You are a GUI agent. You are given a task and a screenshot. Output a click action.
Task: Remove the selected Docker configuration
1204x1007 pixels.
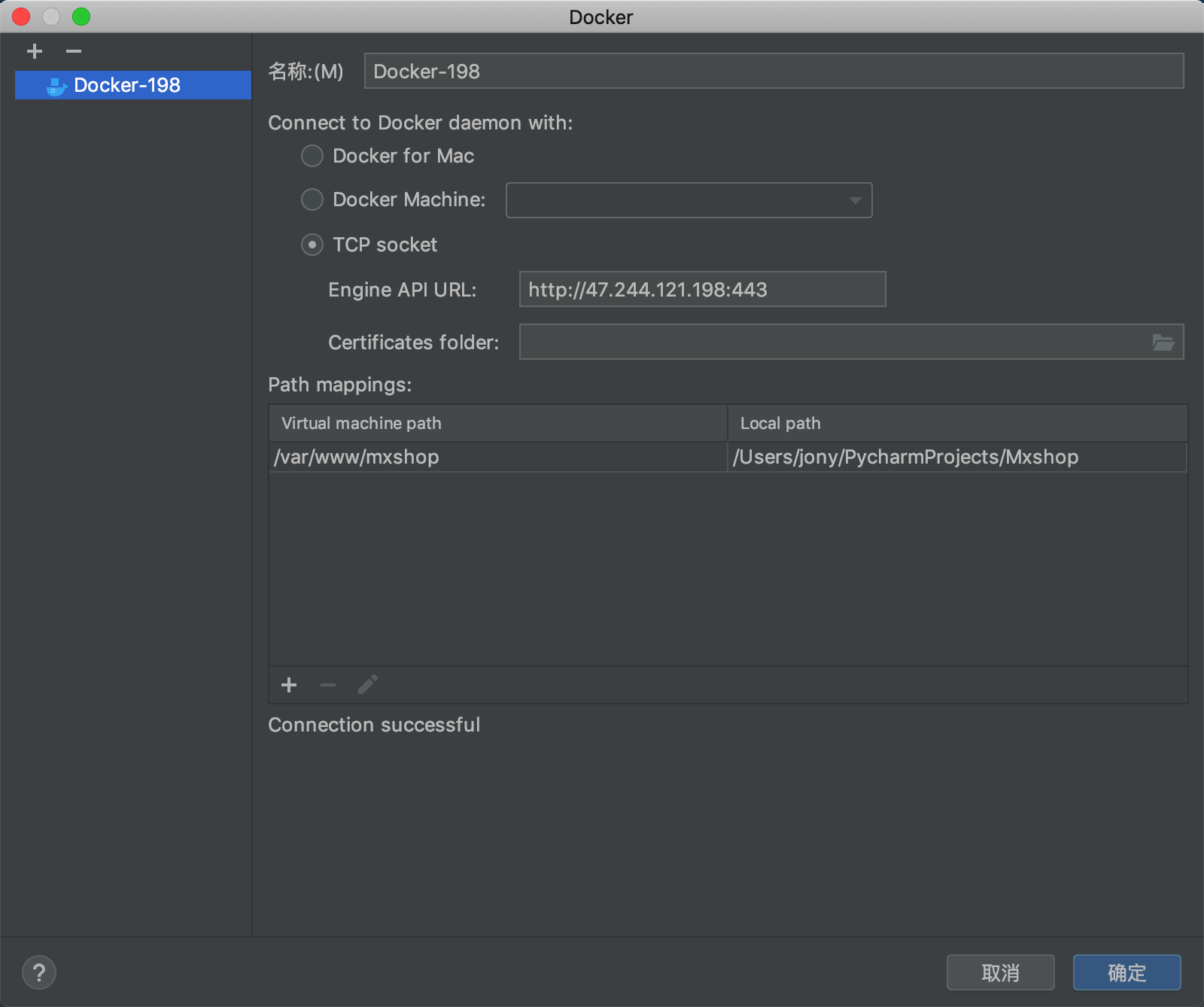[73, 51]
